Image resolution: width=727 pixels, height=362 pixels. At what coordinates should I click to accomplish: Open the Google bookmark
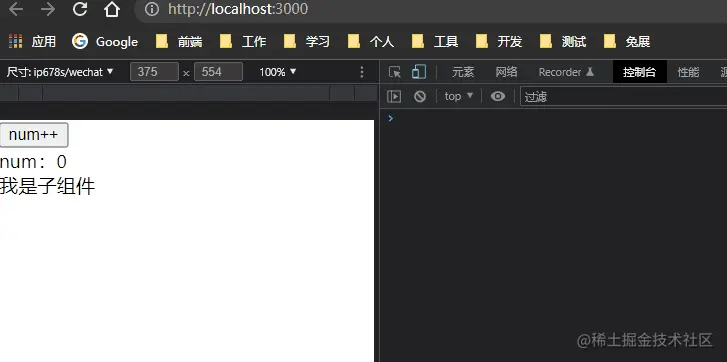click(105, 42)
